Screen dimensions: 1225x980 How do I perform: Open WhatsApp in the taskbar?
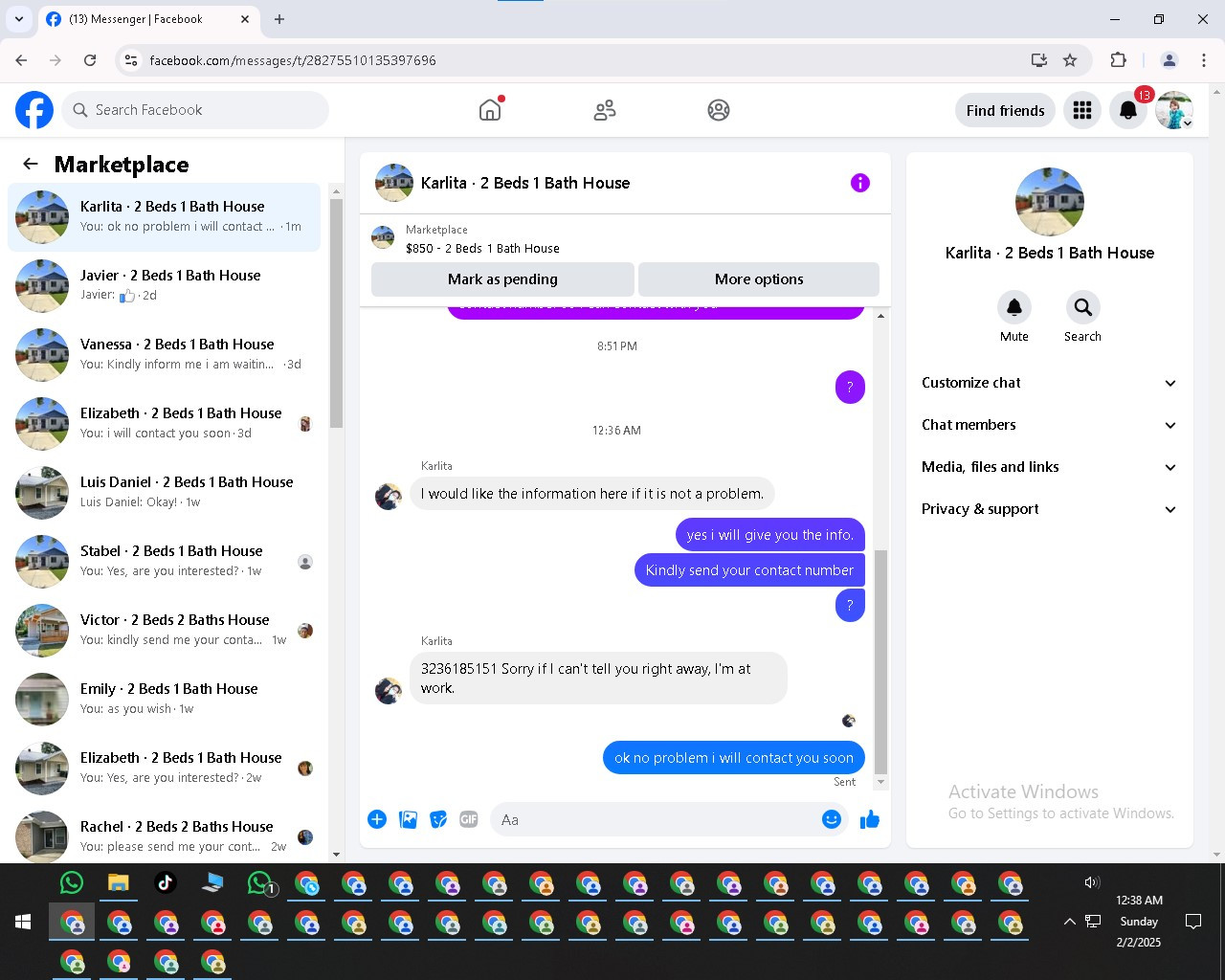[72, 882]
